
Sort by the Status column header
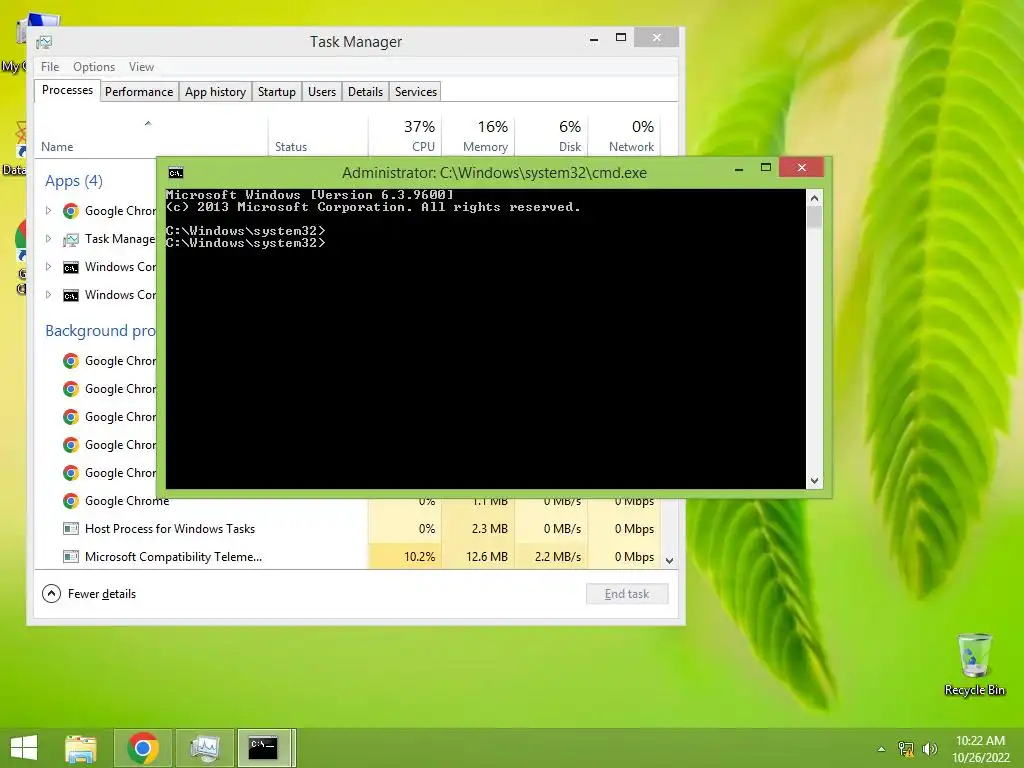tap(318, 136)
